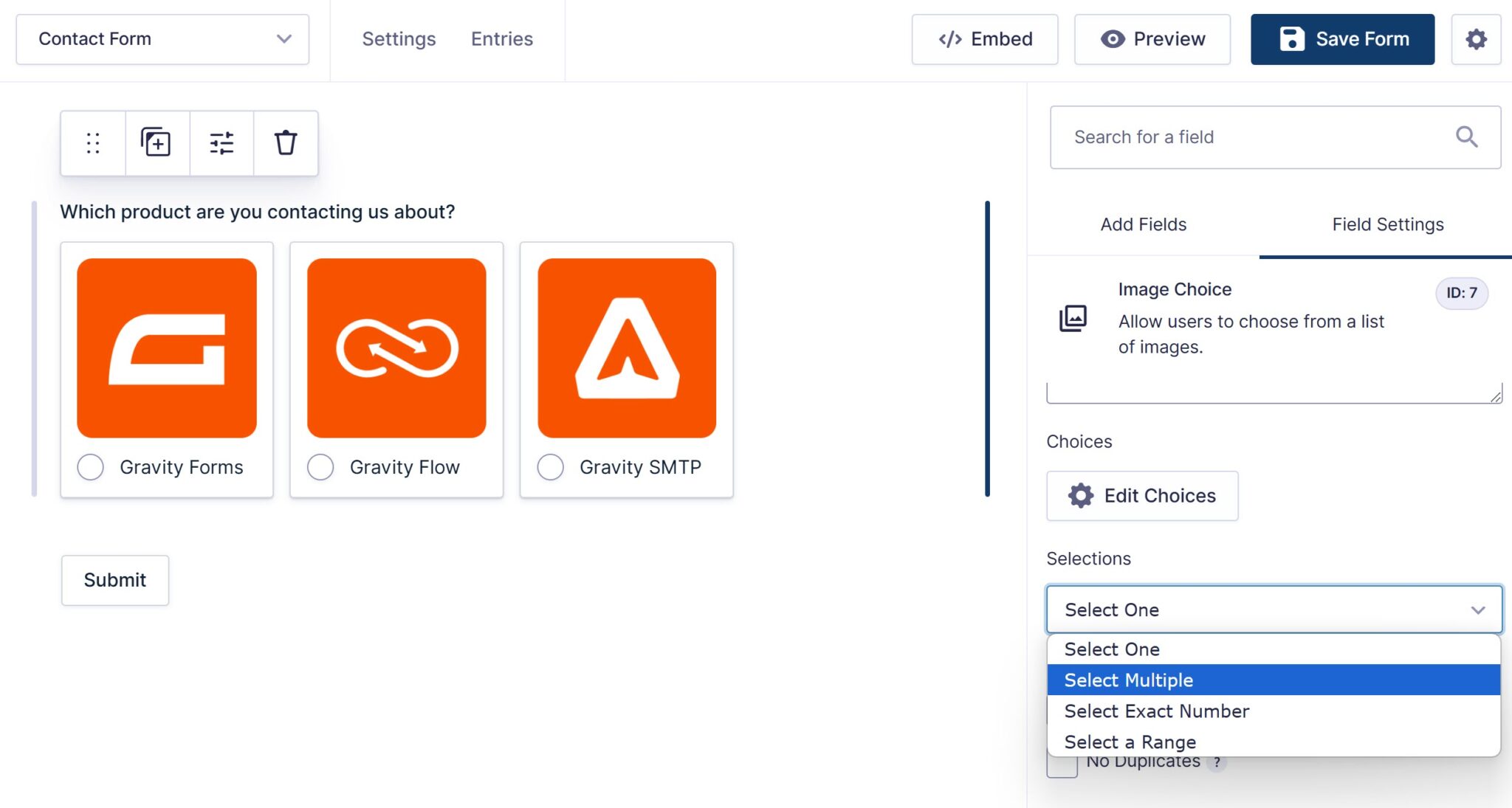This screenshot has height=808, width=1512.
Task: Click the Edit Choices button
Action: click(x=1141, y=495)
